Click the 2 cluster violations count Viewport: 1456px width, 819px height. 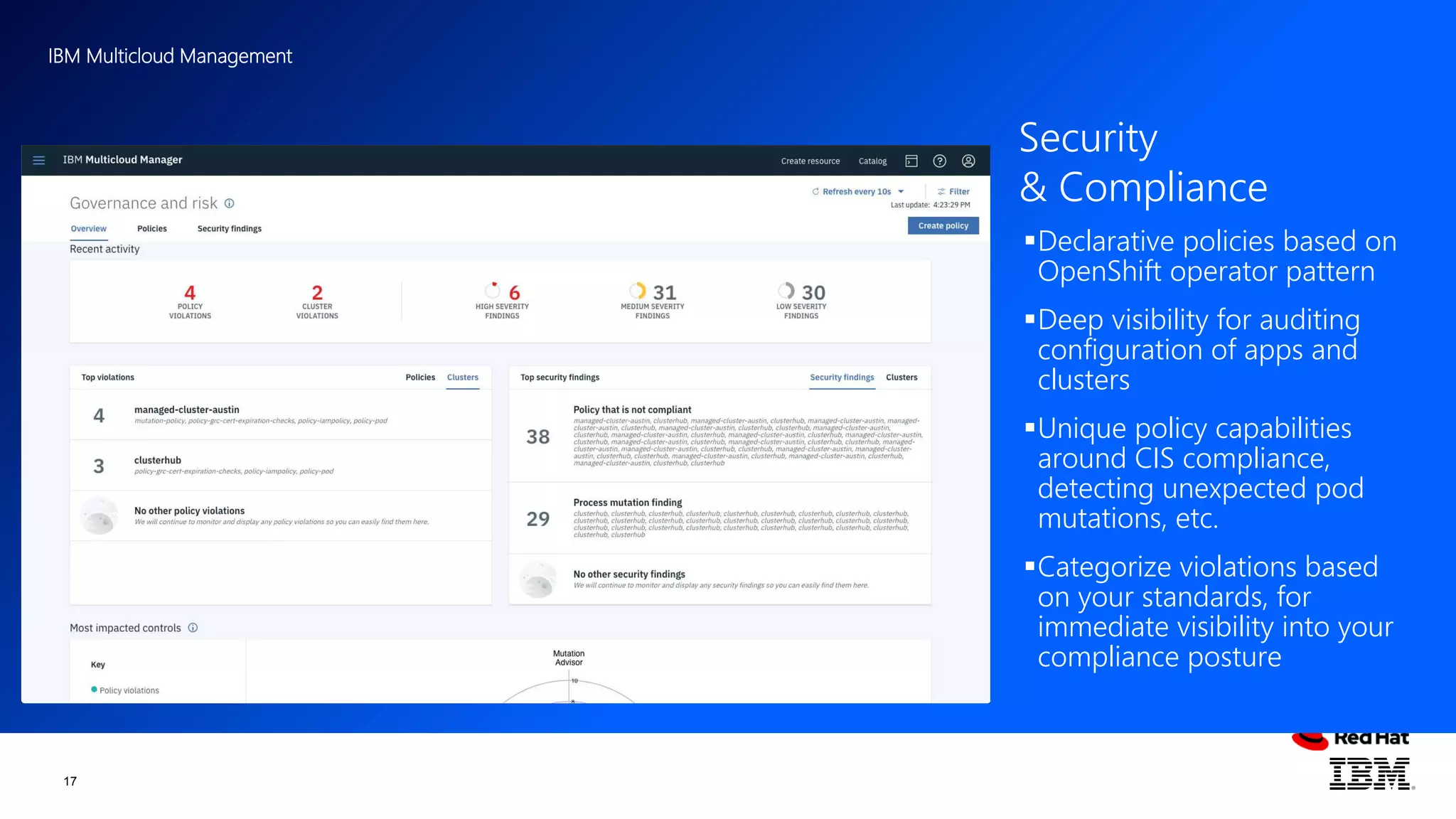[317, 292]
